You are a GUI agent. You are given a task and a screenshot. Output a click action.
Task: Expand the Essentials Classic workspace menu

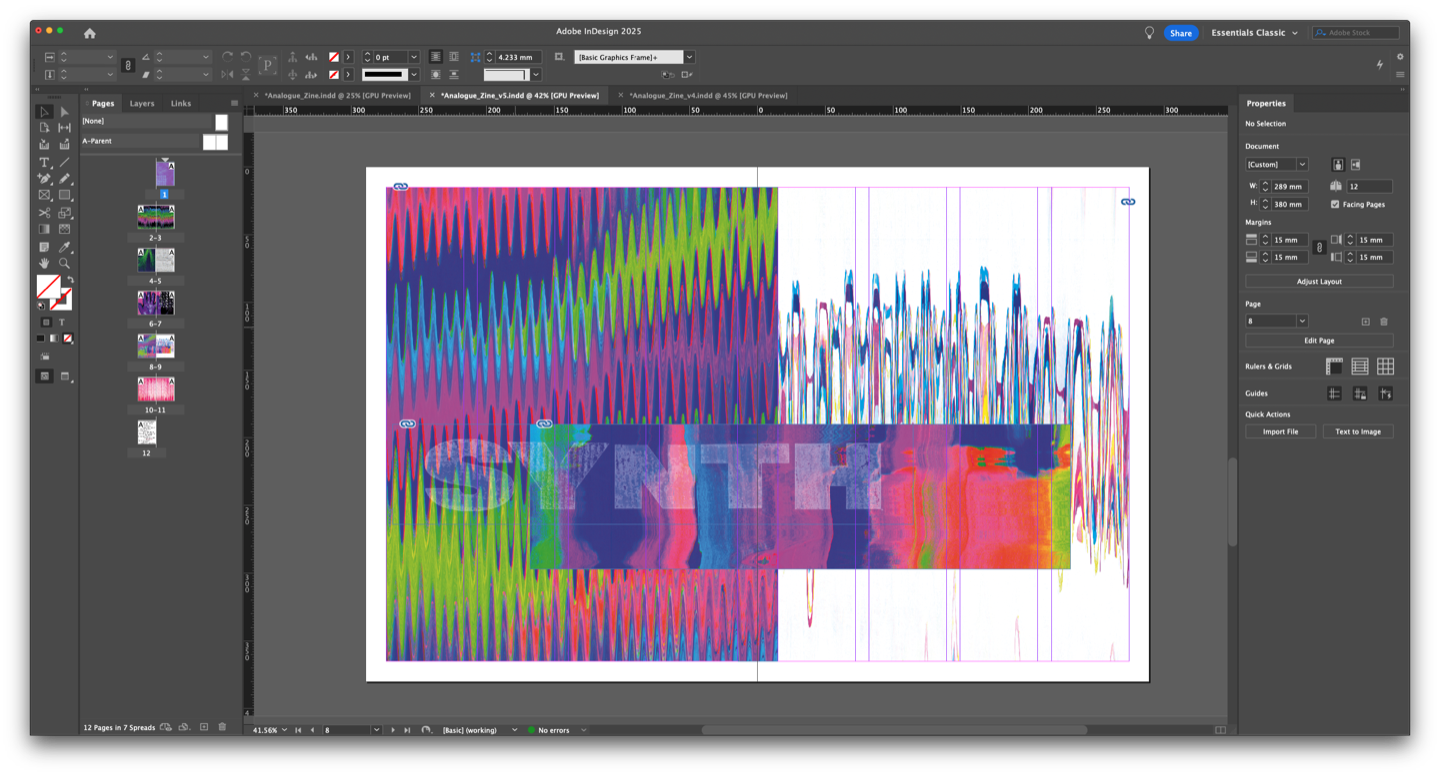click(x=1254, y=33)
